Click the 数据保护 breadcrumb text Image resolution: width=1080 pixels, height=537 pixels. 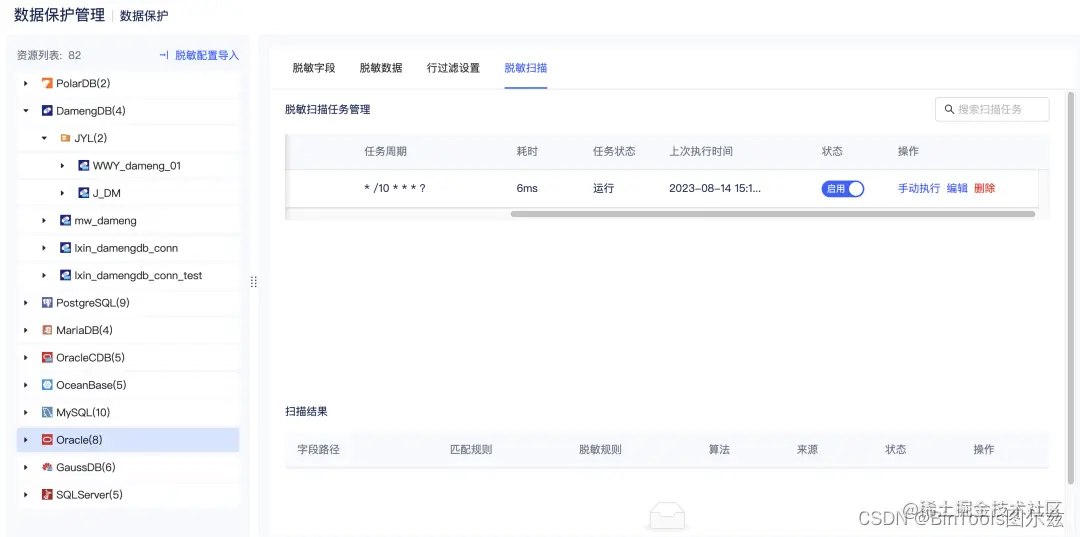144,16
